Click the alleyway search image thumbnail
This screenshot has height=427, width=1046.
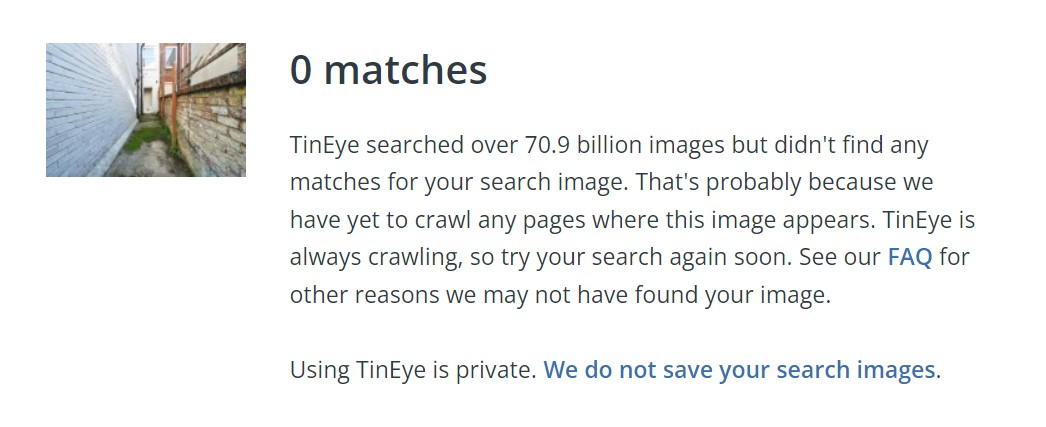pyautogui.click(x=145, y=110)
